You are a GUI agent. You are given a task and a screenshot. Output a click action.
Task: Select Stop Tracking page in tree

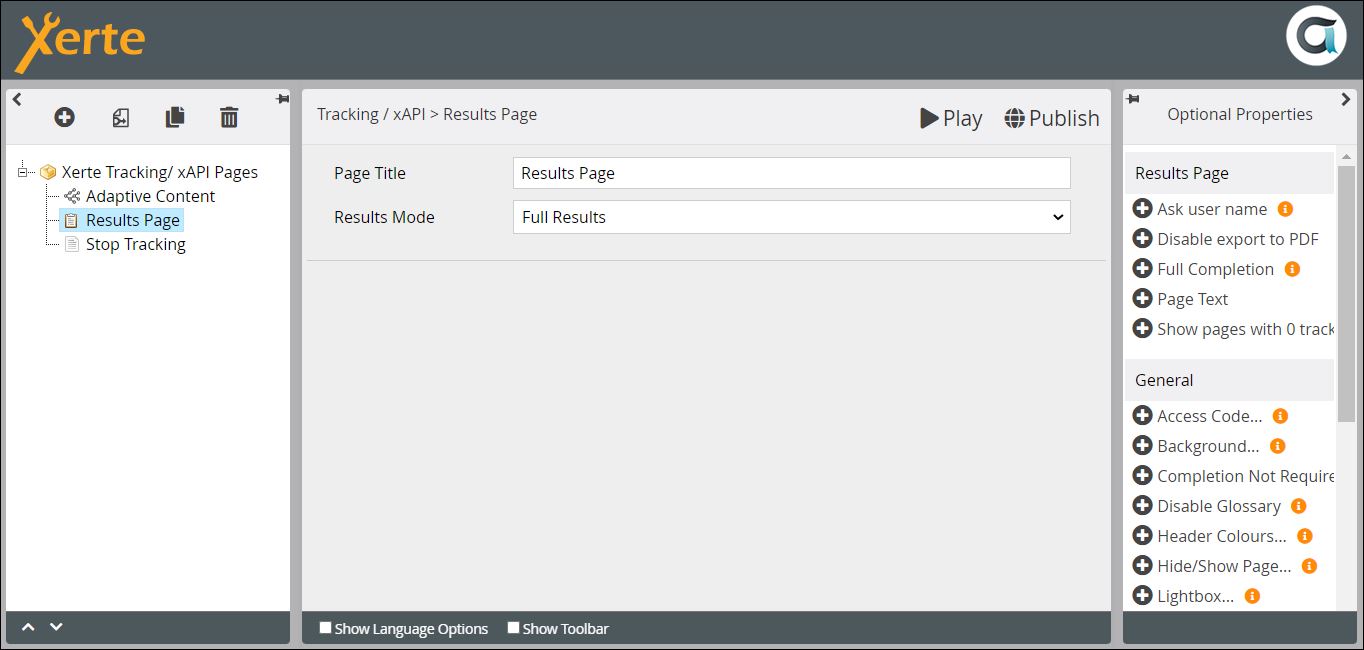(x=135, y=244)
